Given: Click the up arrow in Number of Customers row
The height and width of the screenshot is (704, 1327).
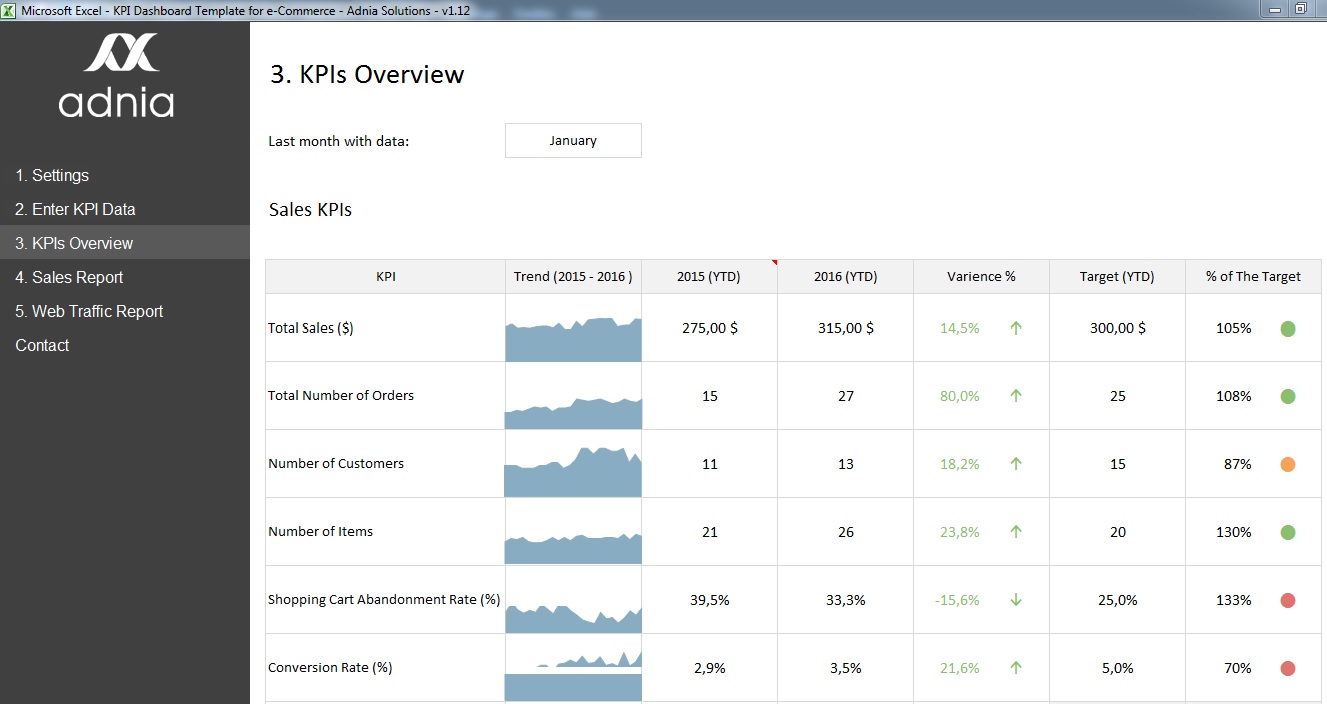Looking at the screenshot, I should pyautogui.click(x=1016, y=464).
